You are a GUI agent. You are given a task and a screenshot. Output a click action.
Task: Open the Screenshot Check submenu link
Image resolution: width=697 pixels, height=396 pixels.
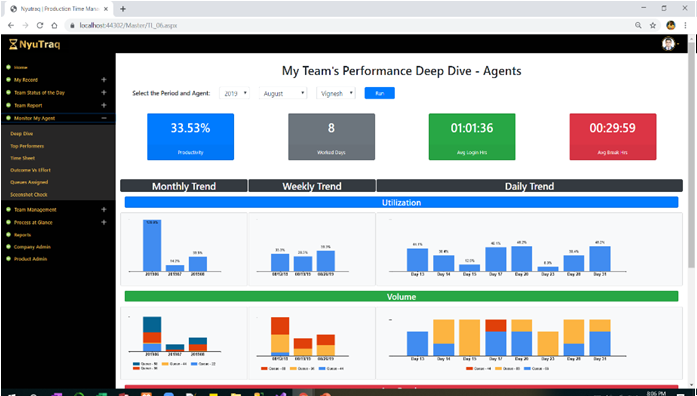click(x=29, y=195)
